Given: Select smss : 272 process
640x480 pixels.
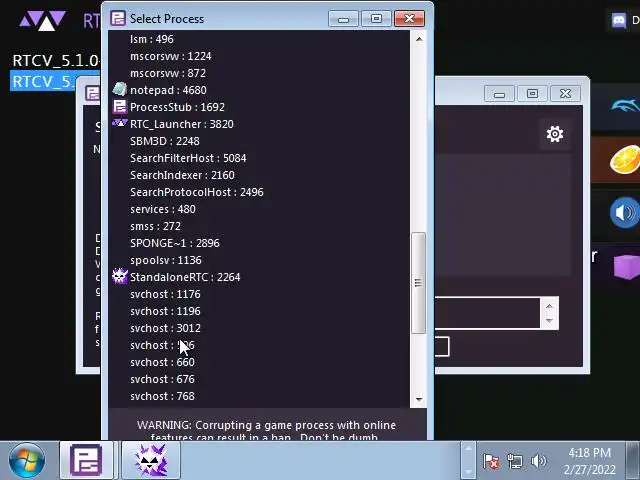Looking at the screenshot, I should coord(155,227).
